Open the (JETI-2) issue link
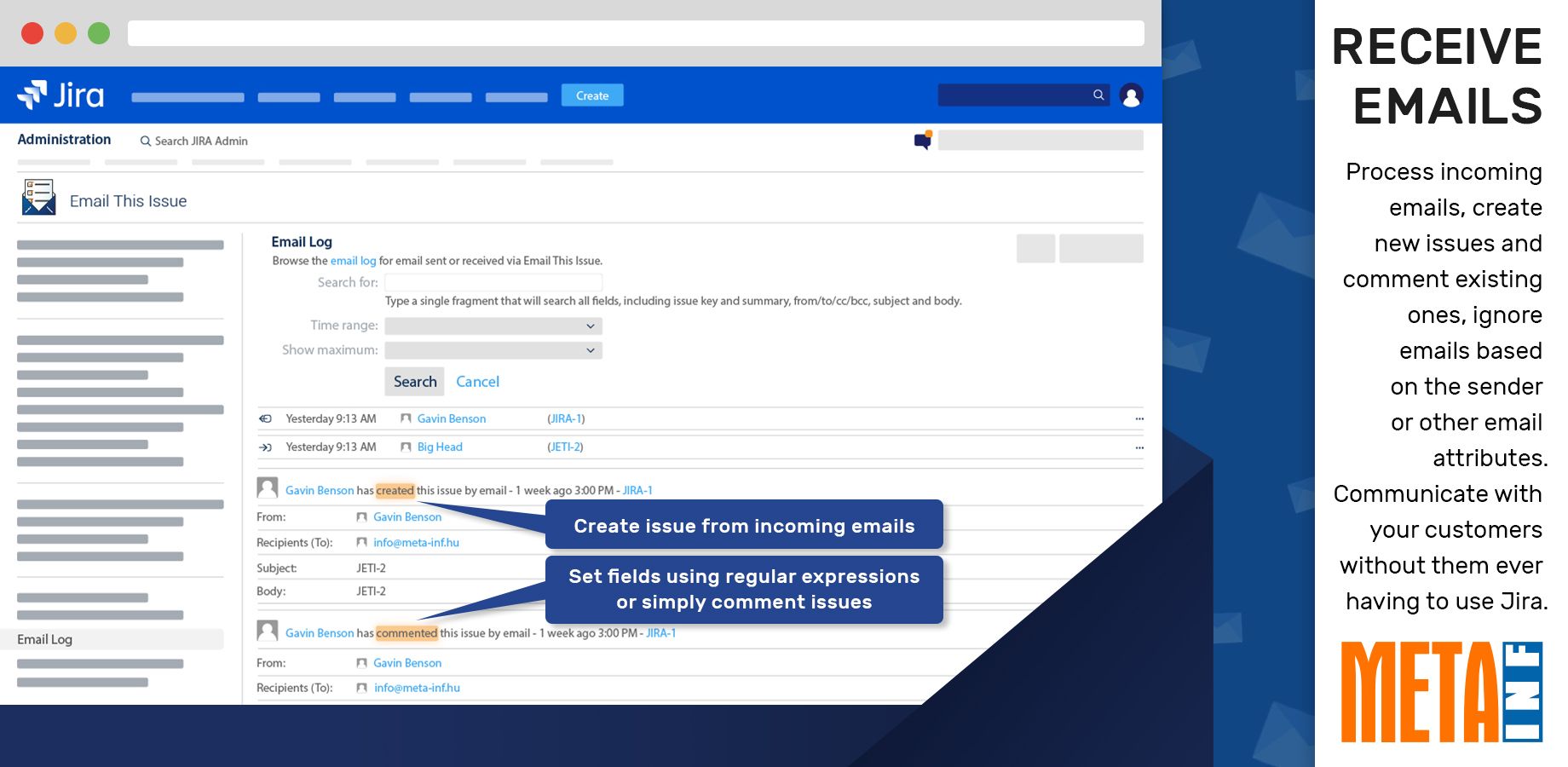 pyautogui.click(x=565, y=447)
